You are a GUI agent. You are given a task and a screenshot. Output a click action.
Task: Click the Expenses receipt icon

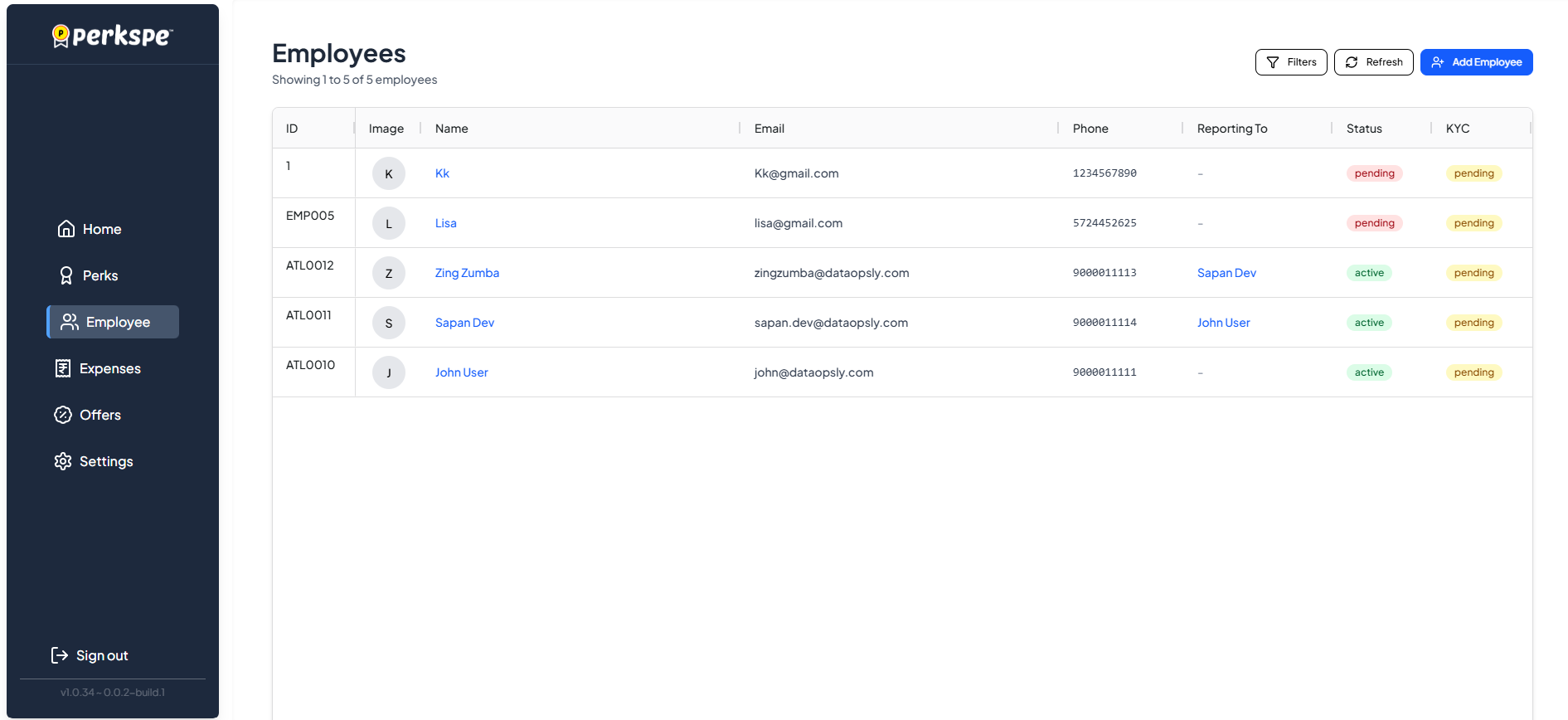point(63,368)
